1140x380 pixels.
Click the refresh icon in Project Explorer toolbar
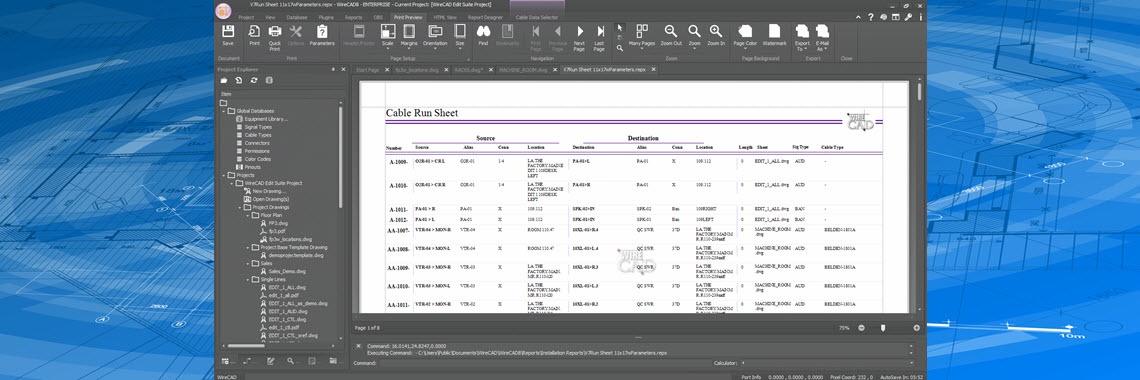[253, 80]
